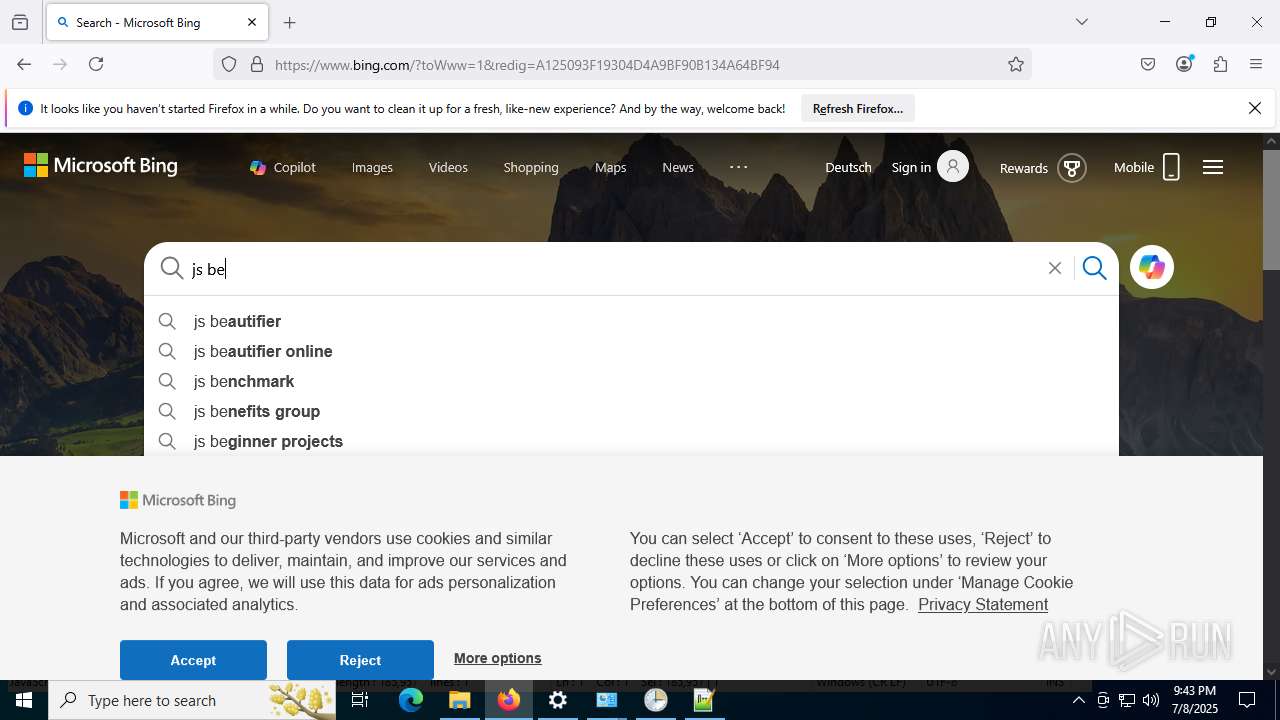
Task: Dismiss the Firefox refresh notification bar
Action: click(1255, 108)
